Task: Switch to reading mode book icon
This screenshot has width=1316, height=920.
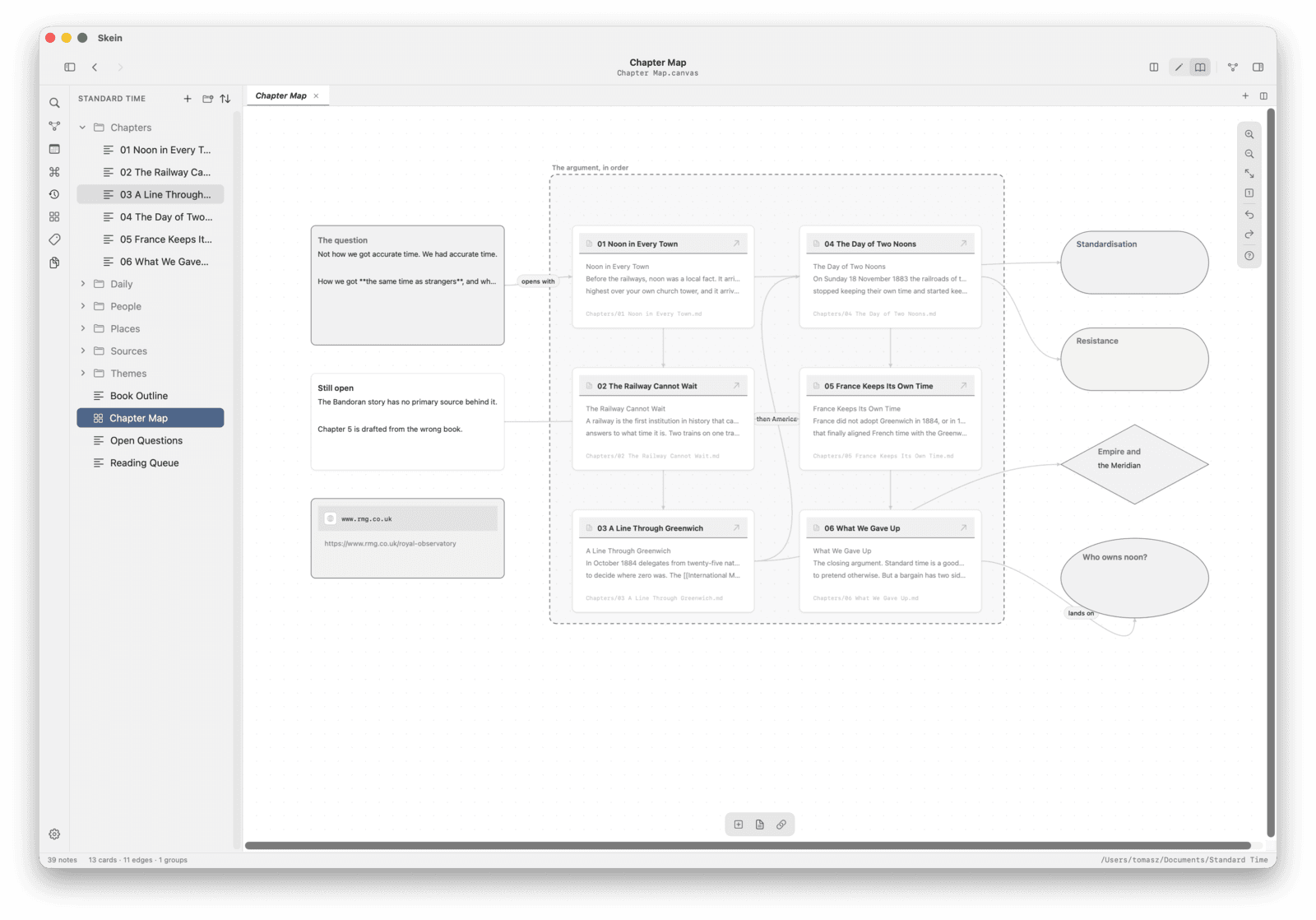Action: (x=1200, y=67)
